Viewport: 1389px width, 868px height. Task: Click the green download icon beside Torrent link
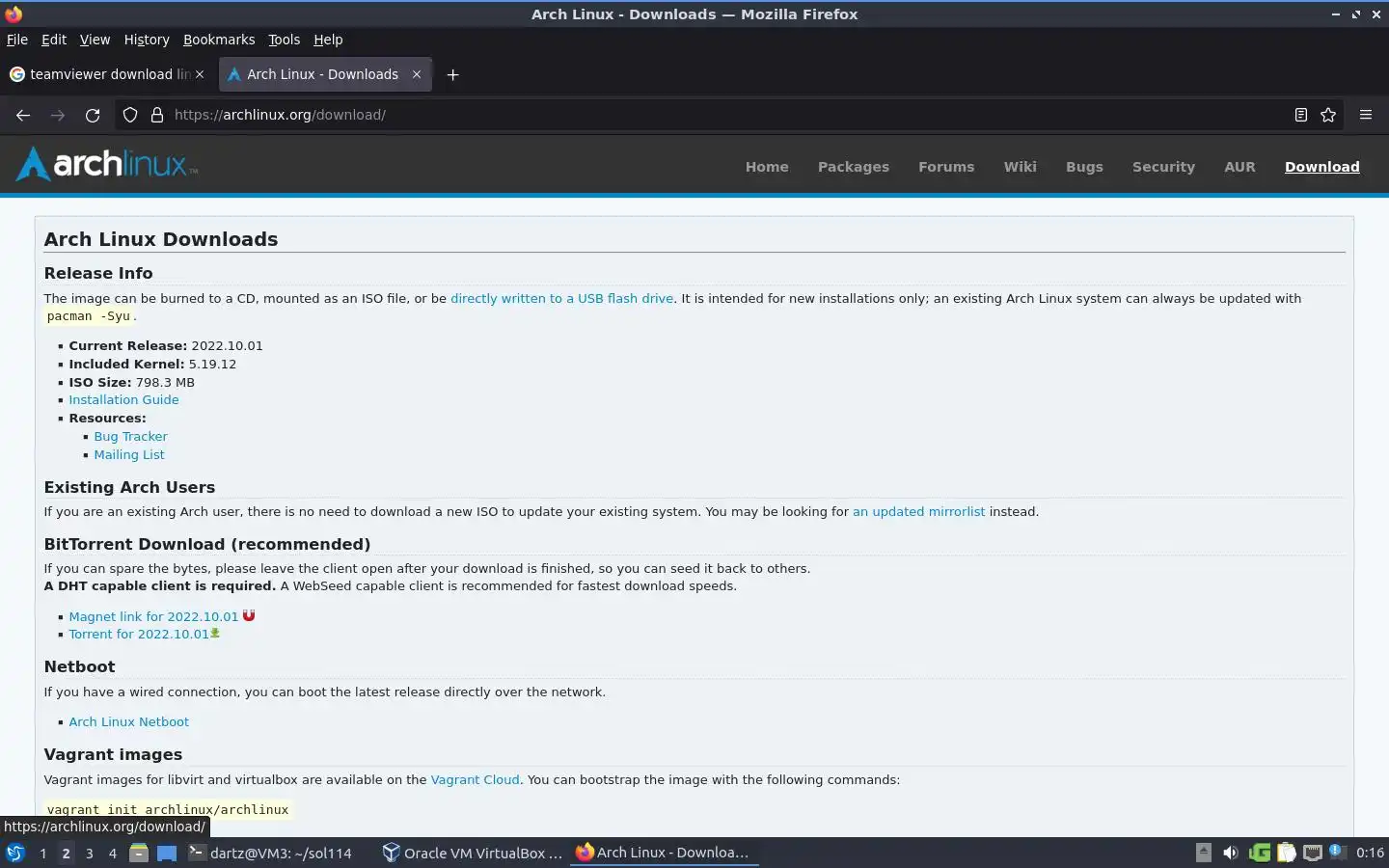(215, 633)
